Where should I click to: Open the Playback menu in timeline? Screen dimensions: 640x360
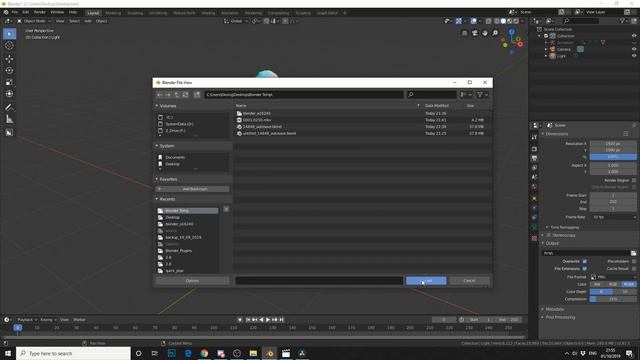tap(27, 320)
